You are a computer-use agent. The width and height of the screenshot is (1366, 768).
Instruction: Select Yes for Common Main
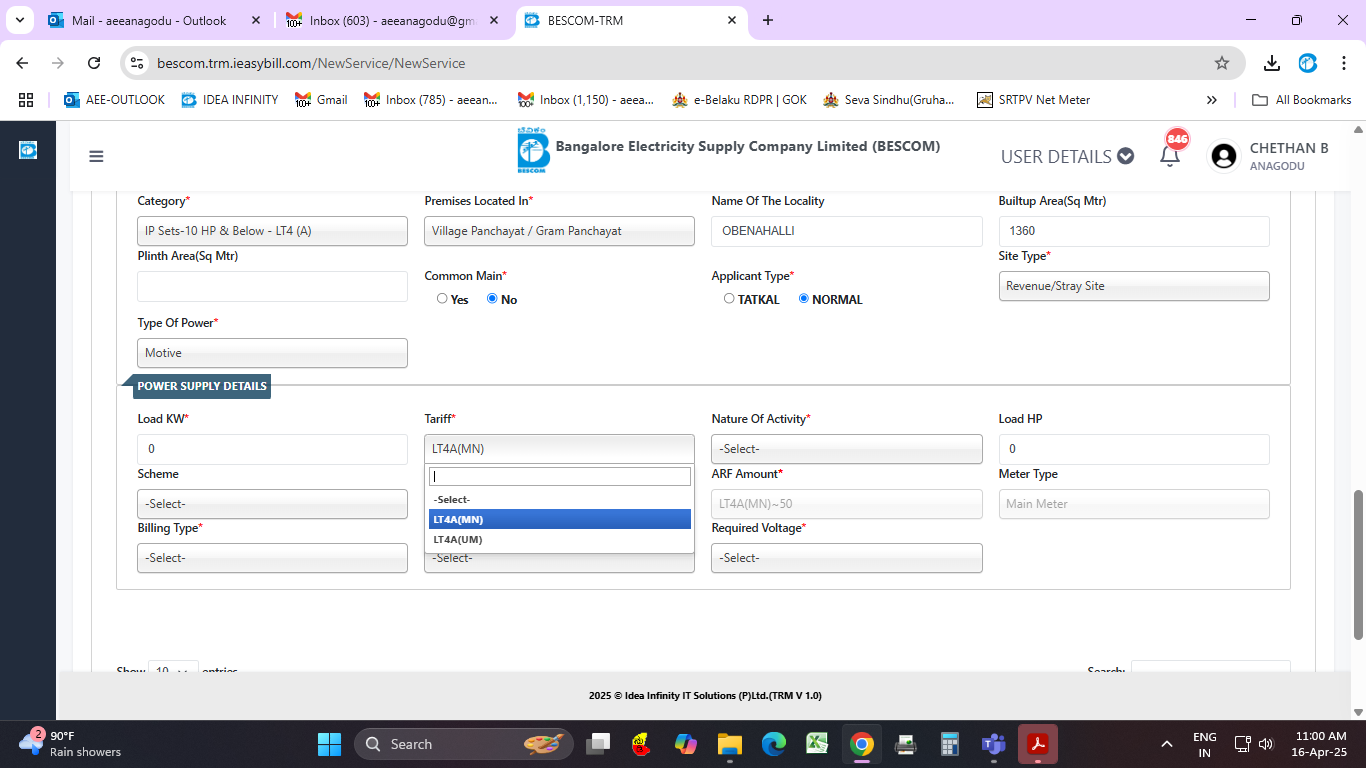[x=442, y=299]
